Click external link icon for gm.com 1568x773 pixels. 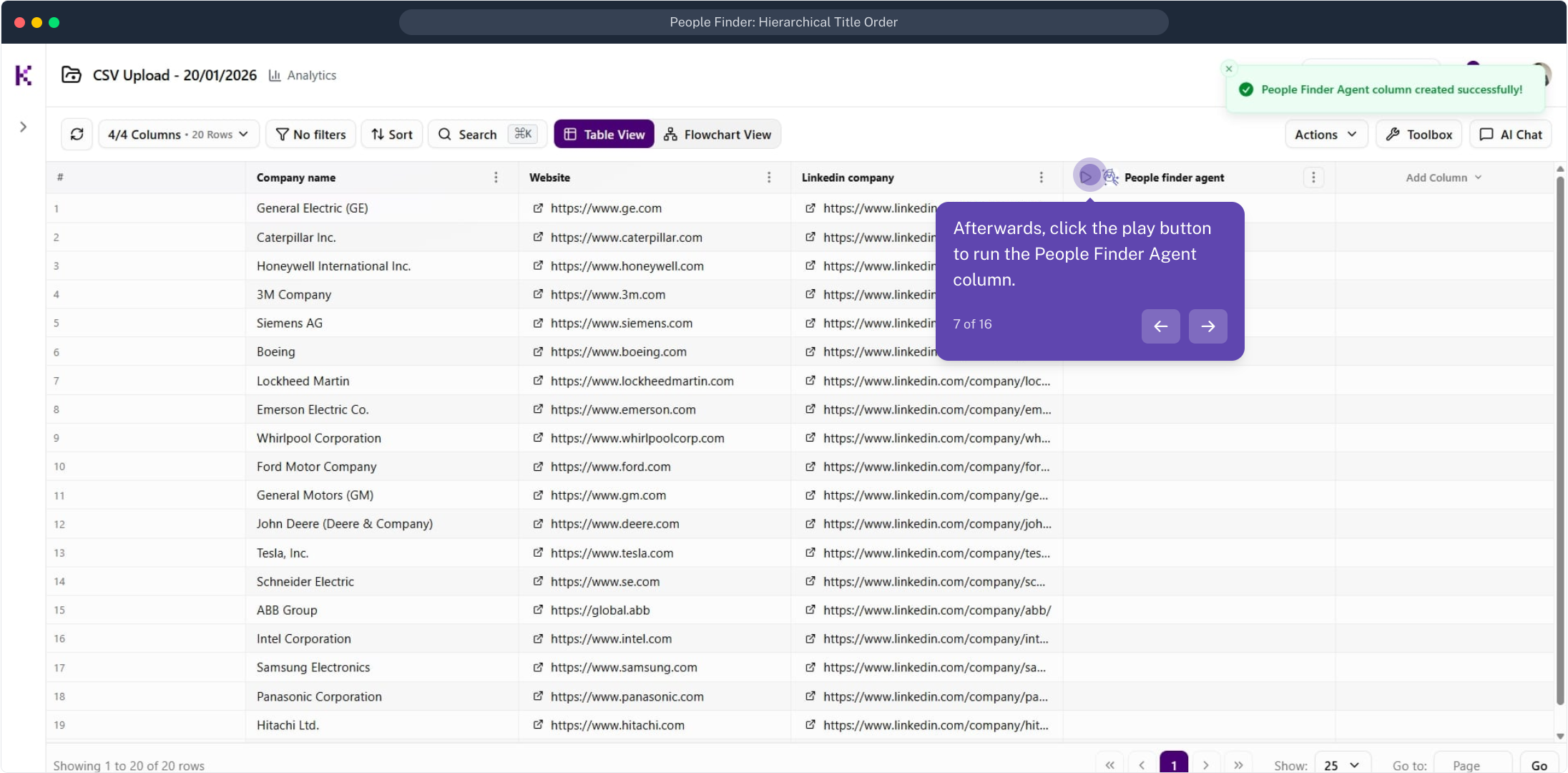(538, 495)
